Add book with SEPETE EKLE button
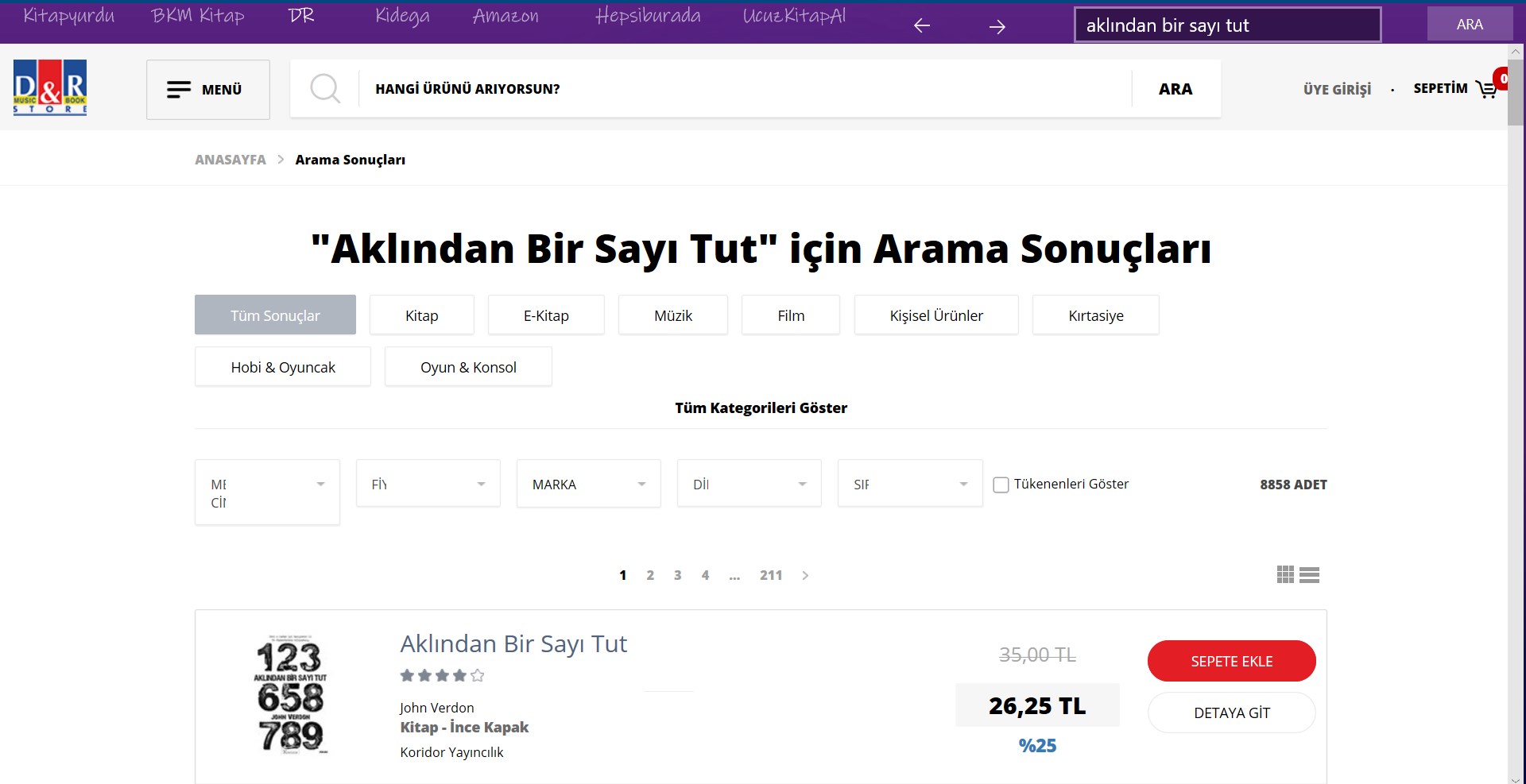Image resolution: width=1526 pixels, height=784 pixels. tap(1232, 661)
